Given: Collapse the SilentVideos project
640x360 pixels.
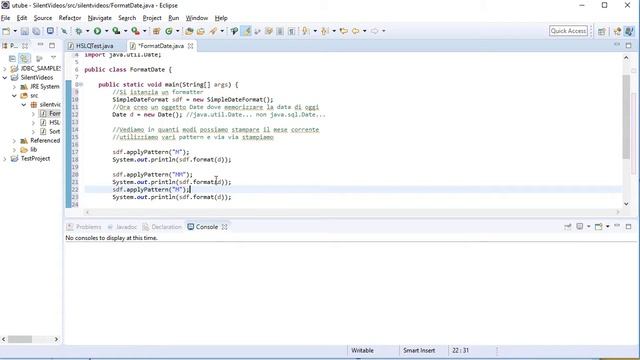Looking at the screenshot, I should coord(5,78).
